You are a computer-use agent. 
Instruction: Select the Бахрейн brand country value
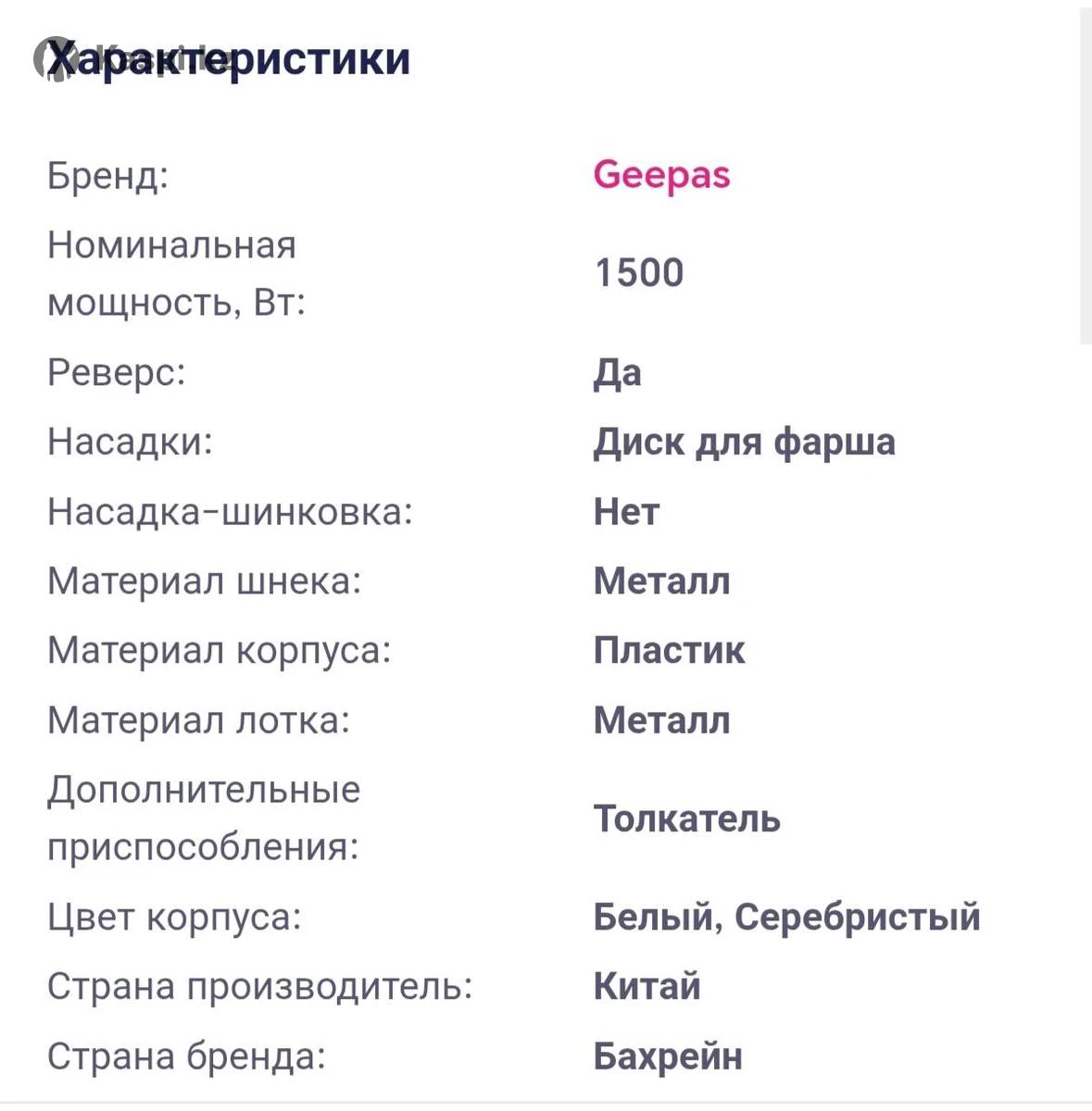[668, 1055]
